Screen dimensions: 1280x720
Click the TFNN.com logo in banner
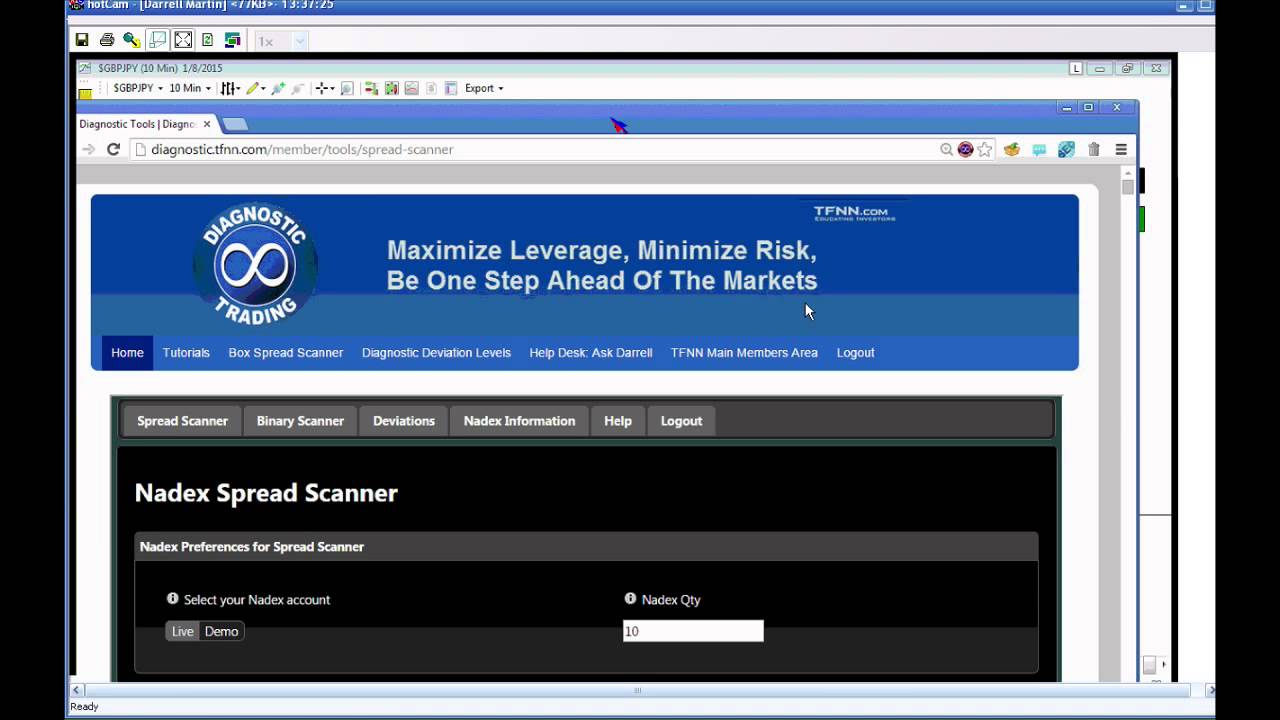click(x=853, y=212)
